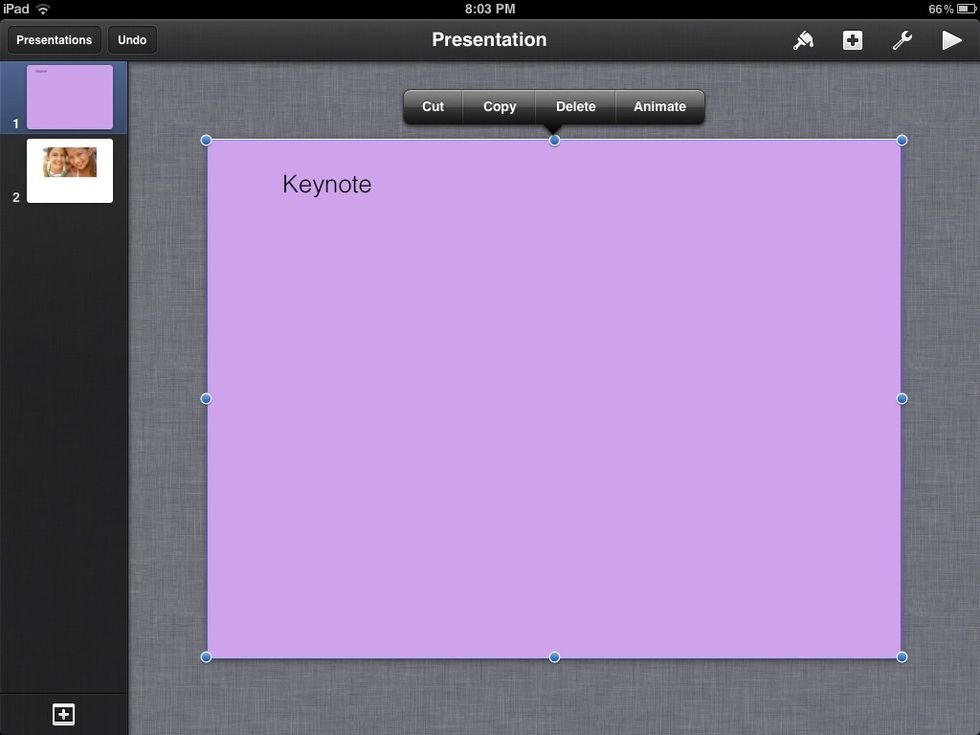Tap the bottom-right resize handle
Screen dimensions: 980x735
coord(902,657)
